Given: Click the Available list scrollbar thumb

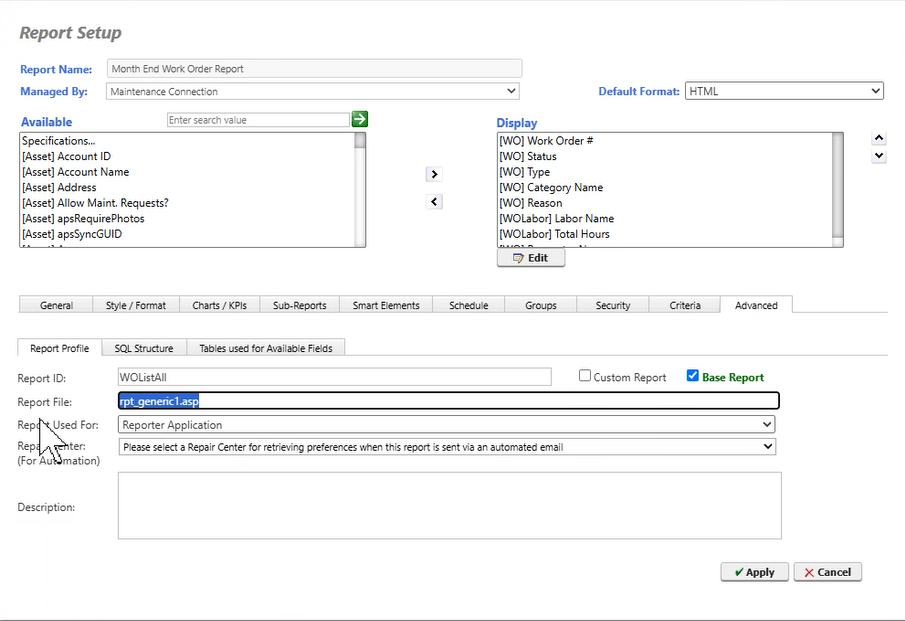Looking at the screenshot, I should coord(360,140).
